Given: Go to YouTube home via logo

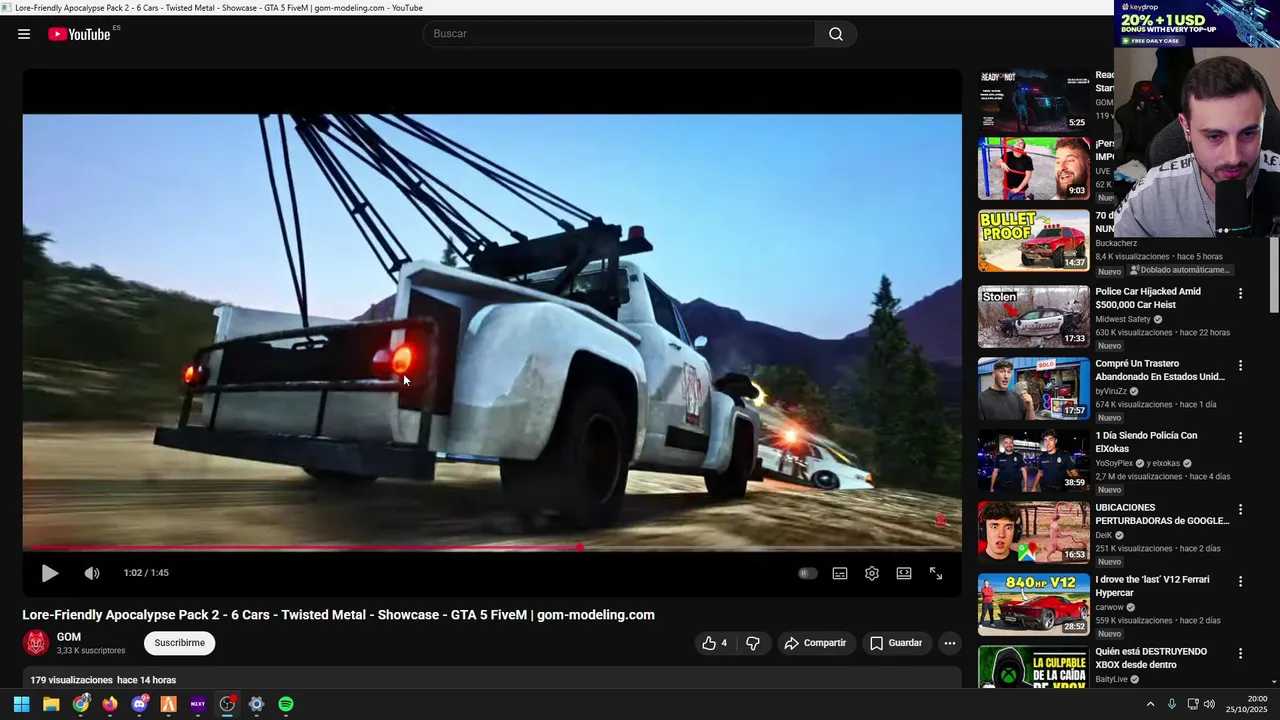Looking at the screenshot, I should point(79,34).
